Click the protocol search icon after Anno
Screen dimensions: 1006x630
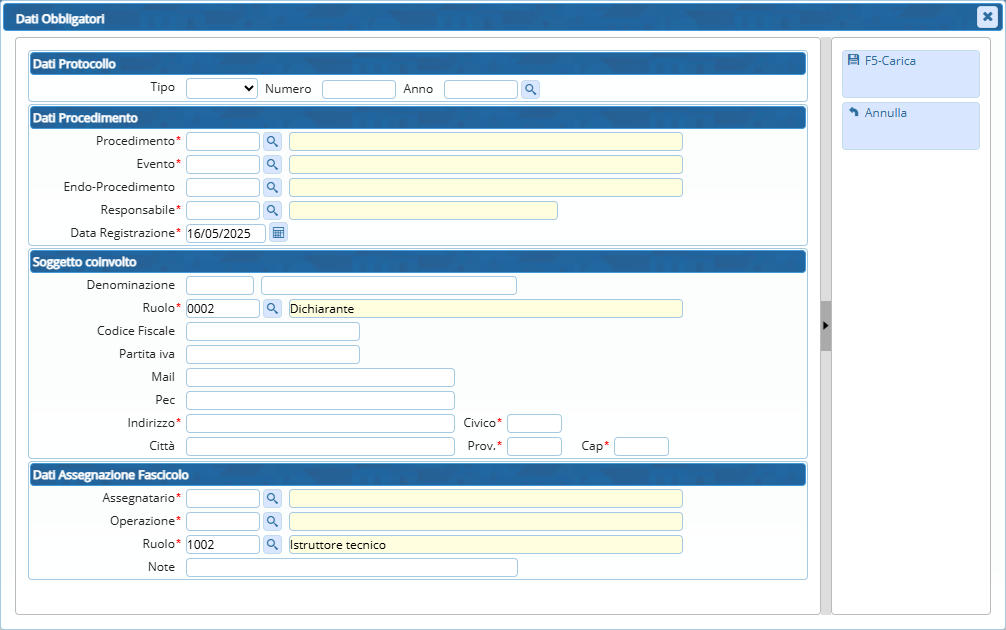click(530, 89)
